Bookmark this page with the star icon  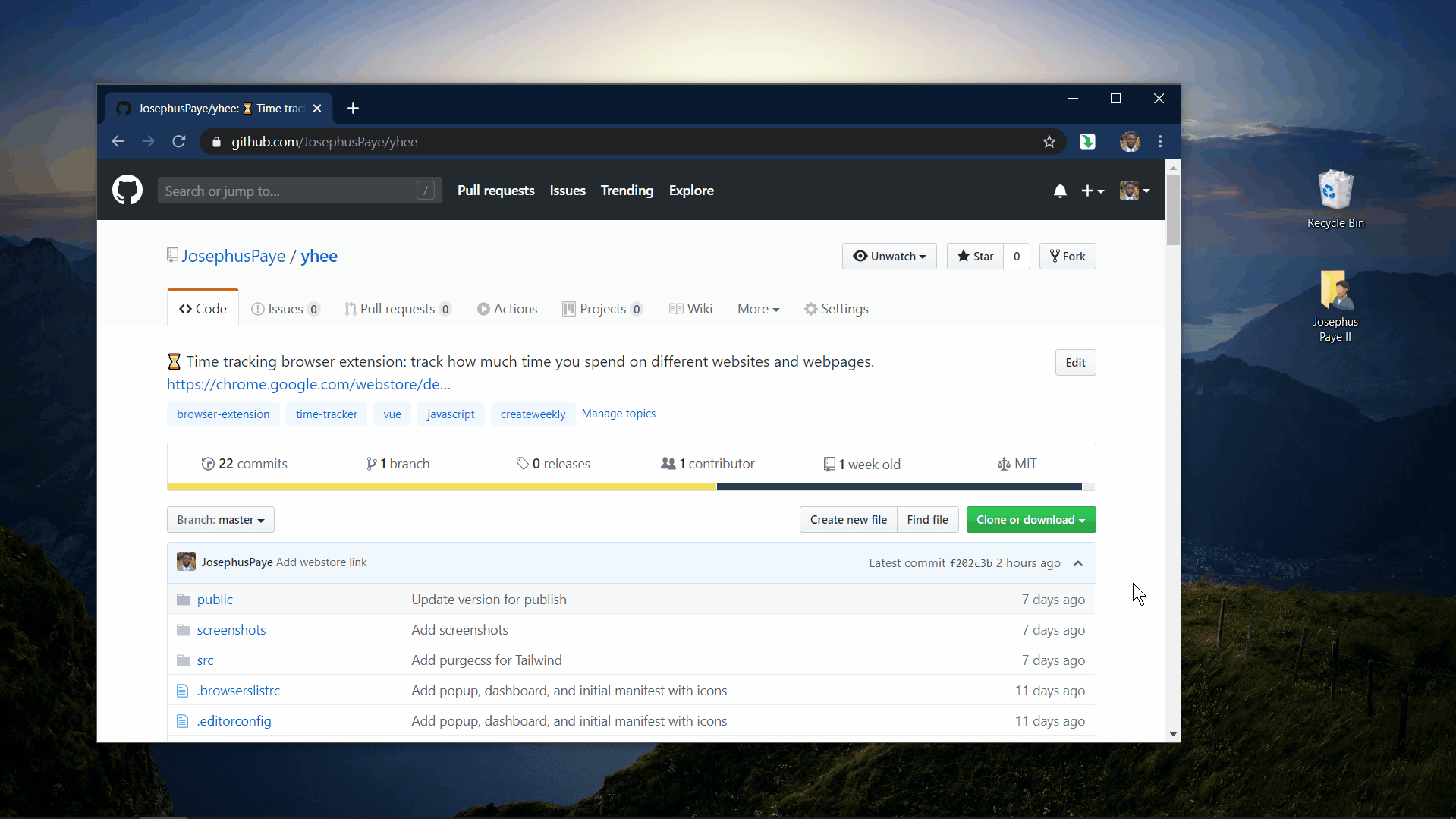(x=1049, y=142)
